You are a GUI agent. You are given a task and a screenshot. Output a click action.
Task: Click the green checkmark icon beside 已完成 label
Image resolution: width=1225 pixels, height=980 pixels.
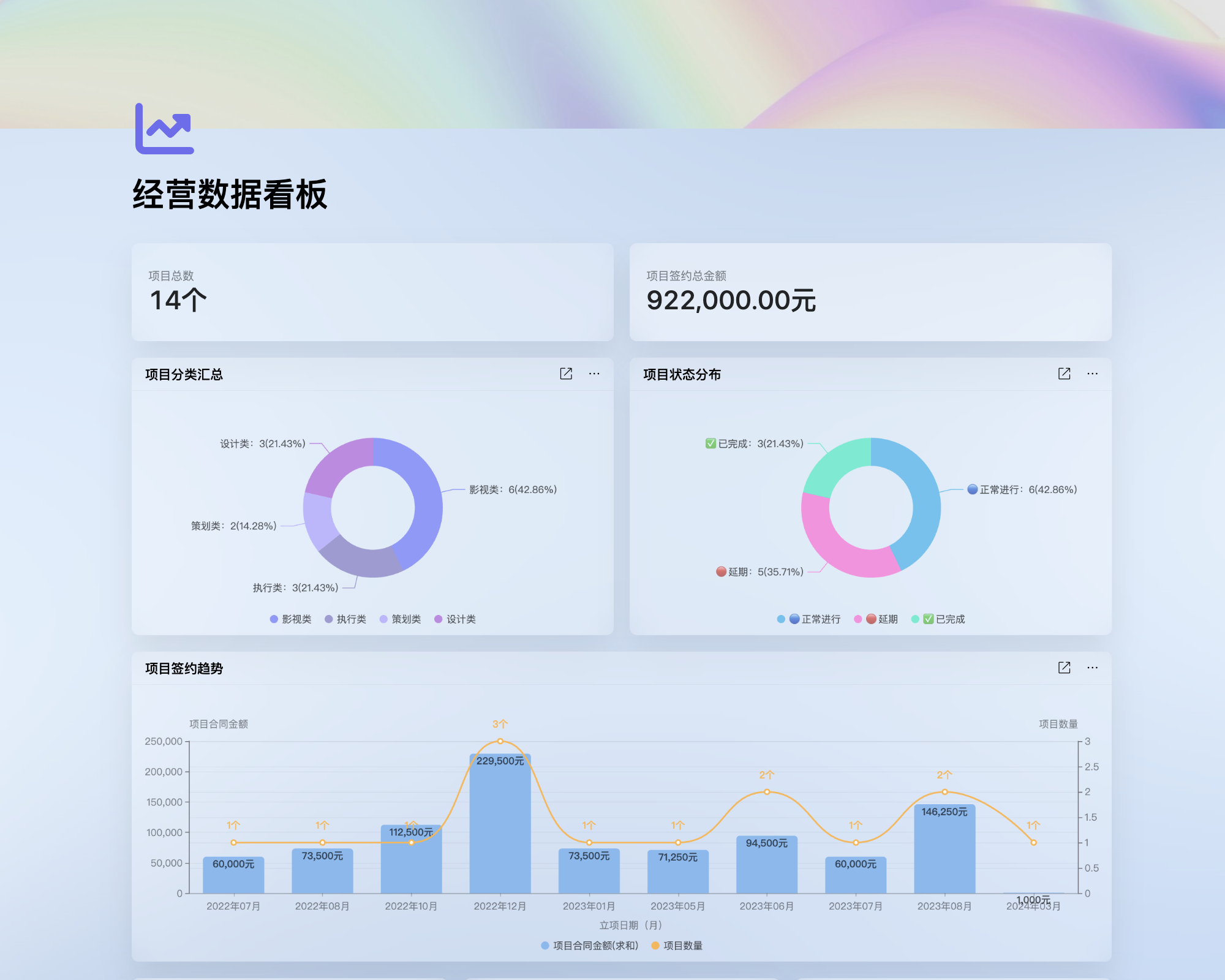711,442
